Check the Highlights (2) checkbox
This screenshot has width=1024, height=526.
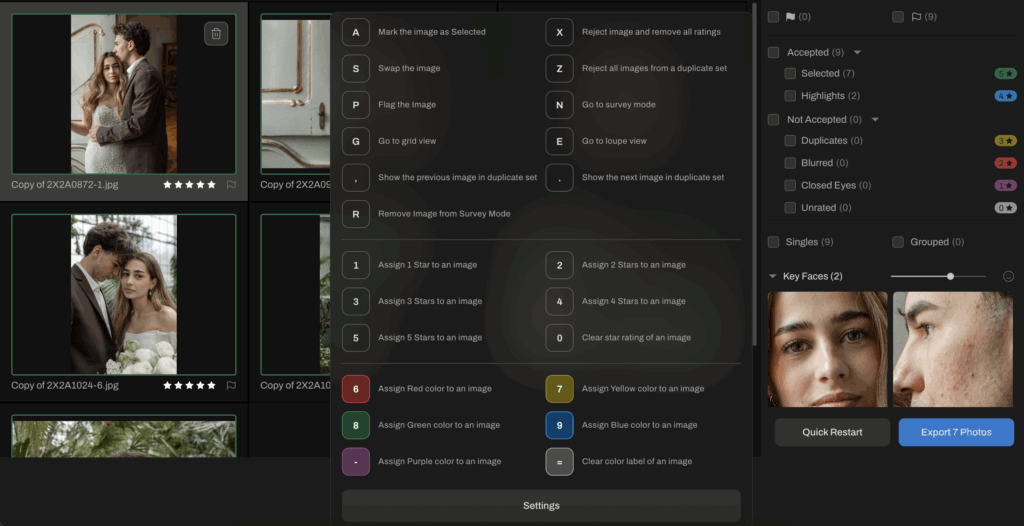point(790,96)
